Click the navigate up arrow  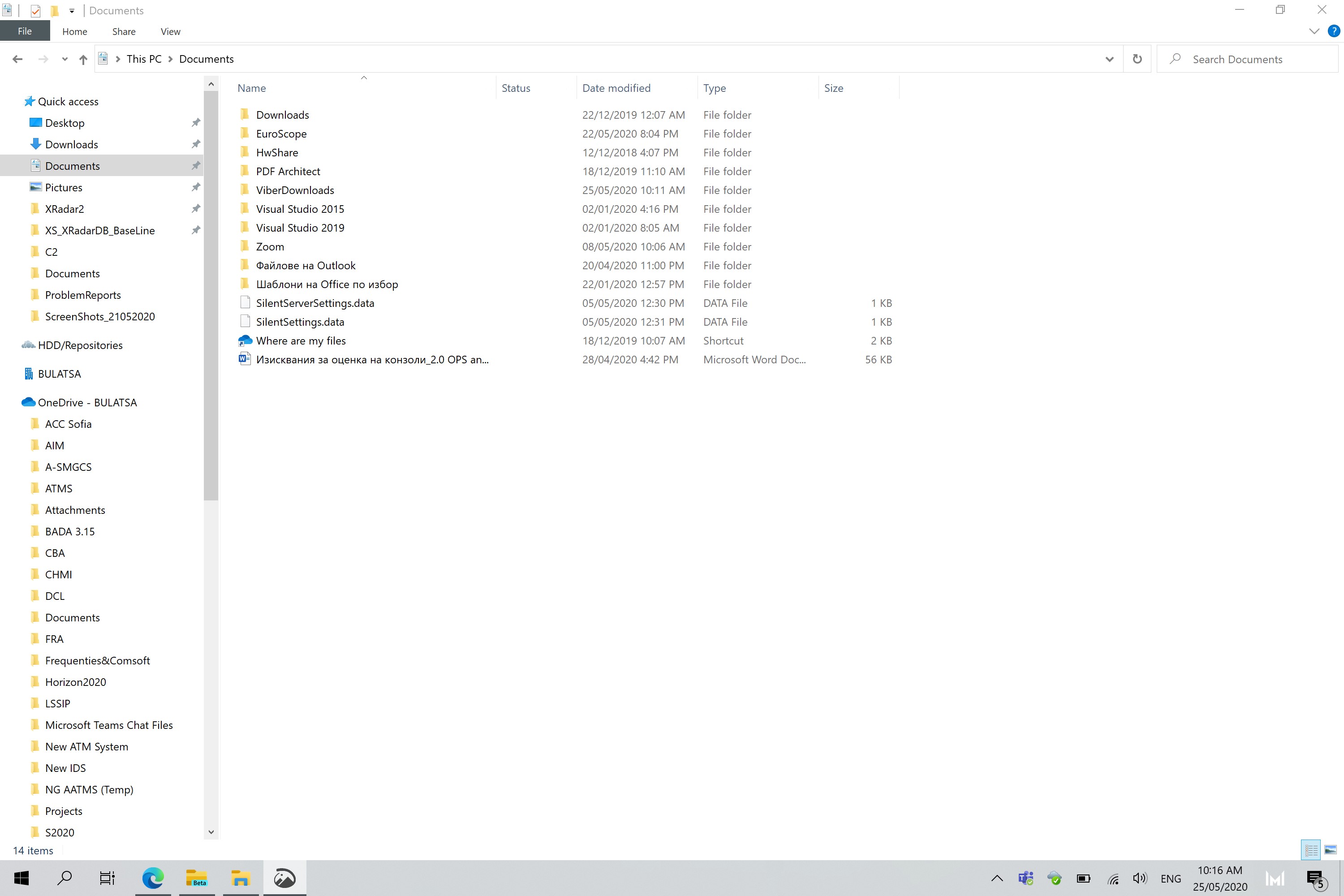pos(82,59)
